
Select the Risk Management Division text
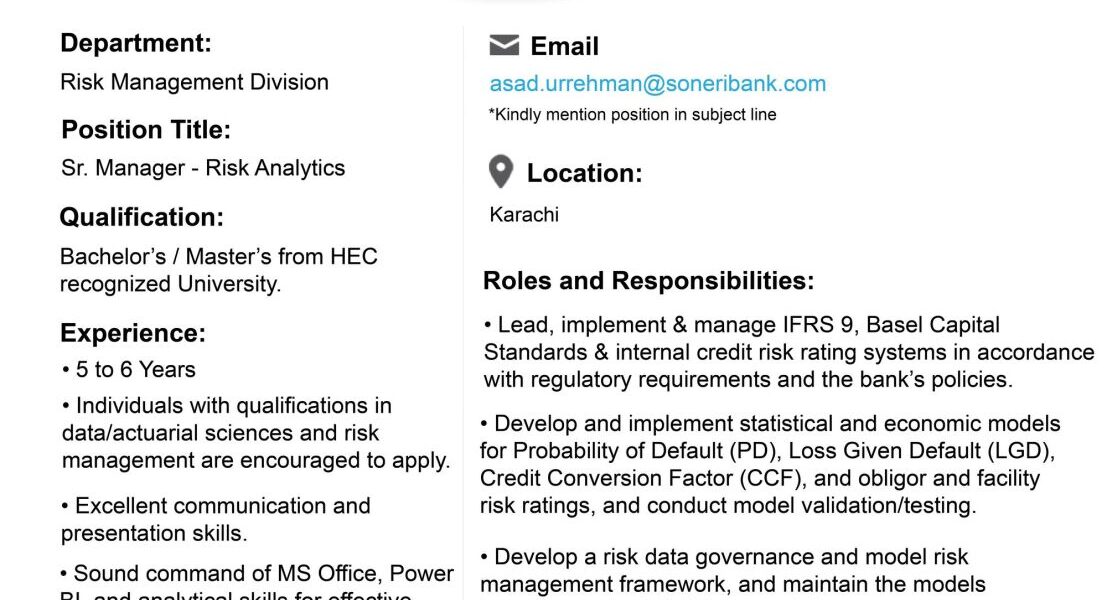click(x=194, y=82)
